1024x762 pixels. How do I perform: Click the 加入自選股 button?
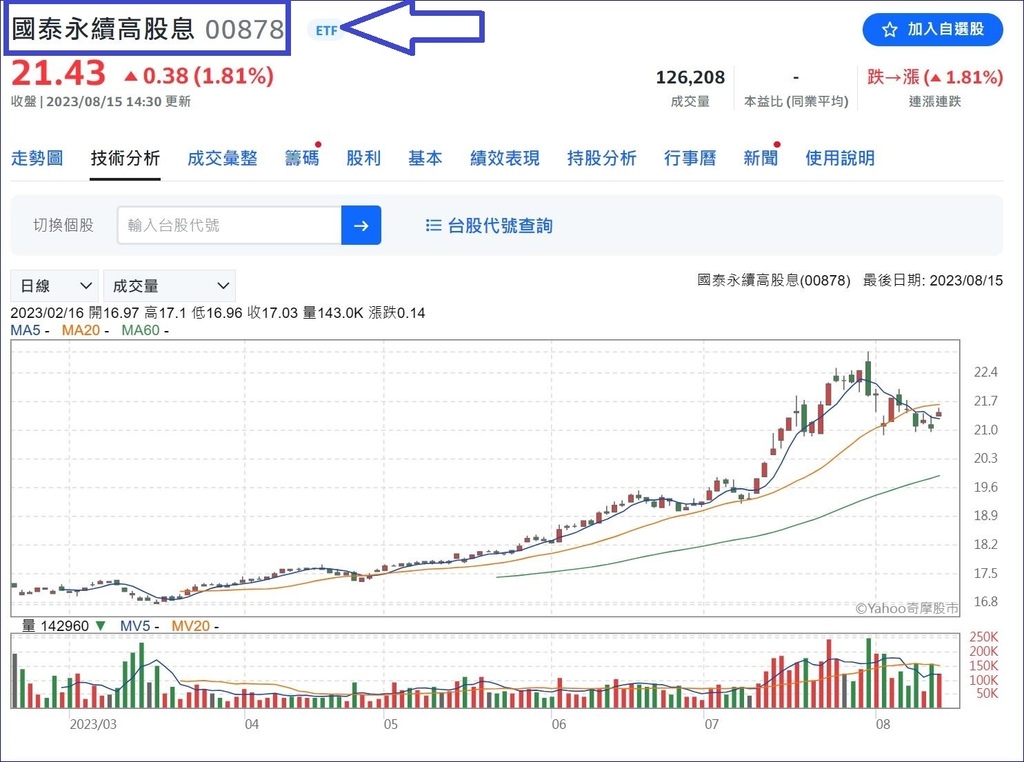click(933, 29)
